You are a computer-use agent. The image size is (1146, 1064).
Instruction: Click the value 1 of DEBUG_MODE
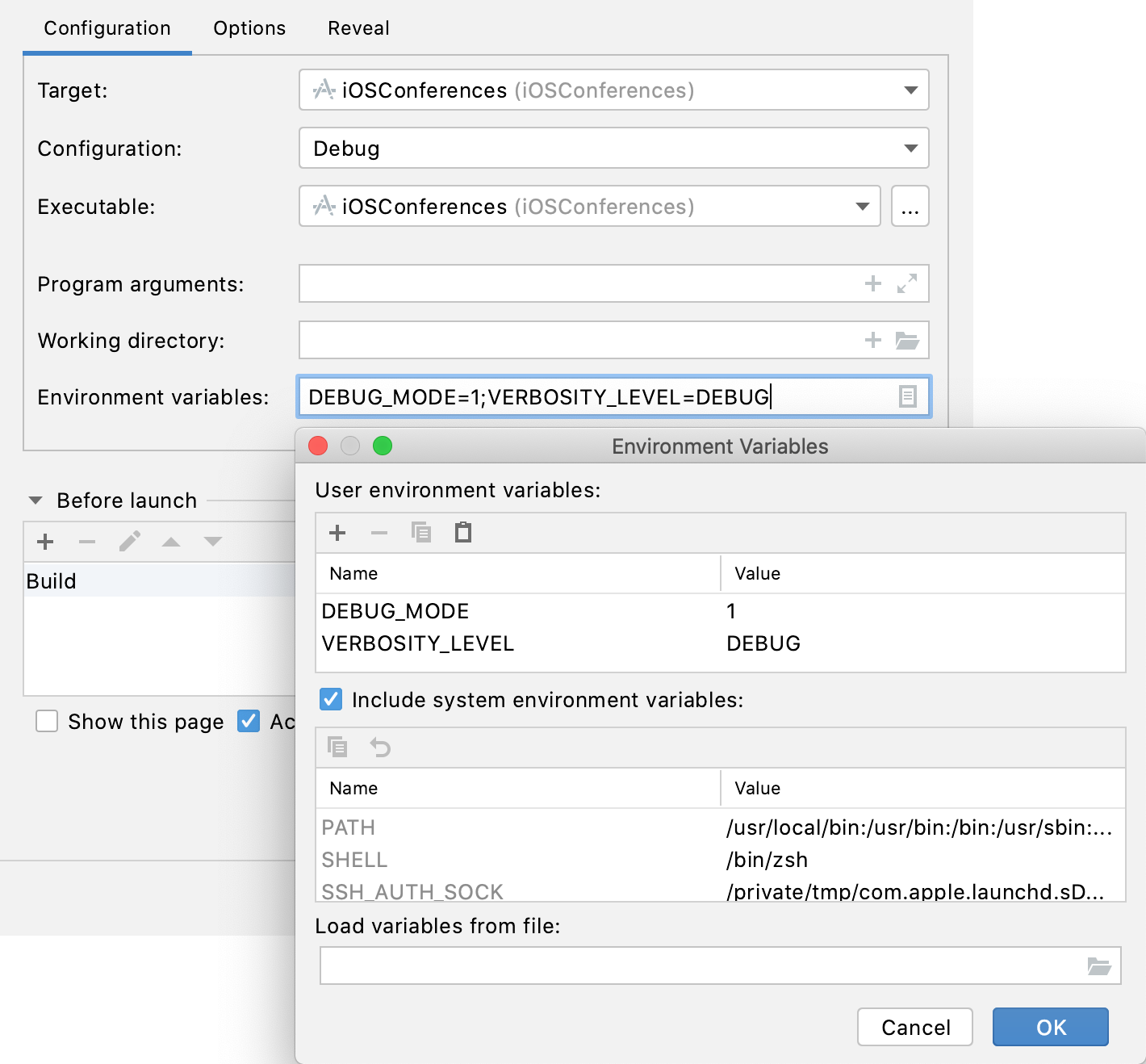point(731,611)
